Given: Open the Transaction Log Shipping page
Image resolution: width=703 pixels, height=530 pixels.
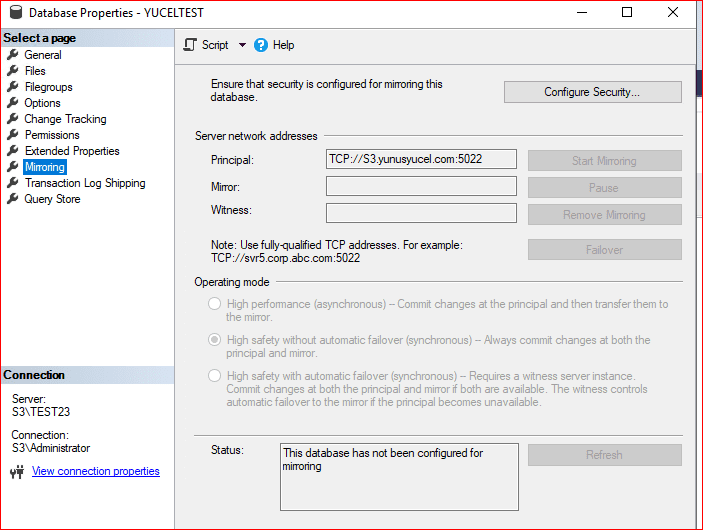Looking at the screenshot, I should [x=85, y=183].
